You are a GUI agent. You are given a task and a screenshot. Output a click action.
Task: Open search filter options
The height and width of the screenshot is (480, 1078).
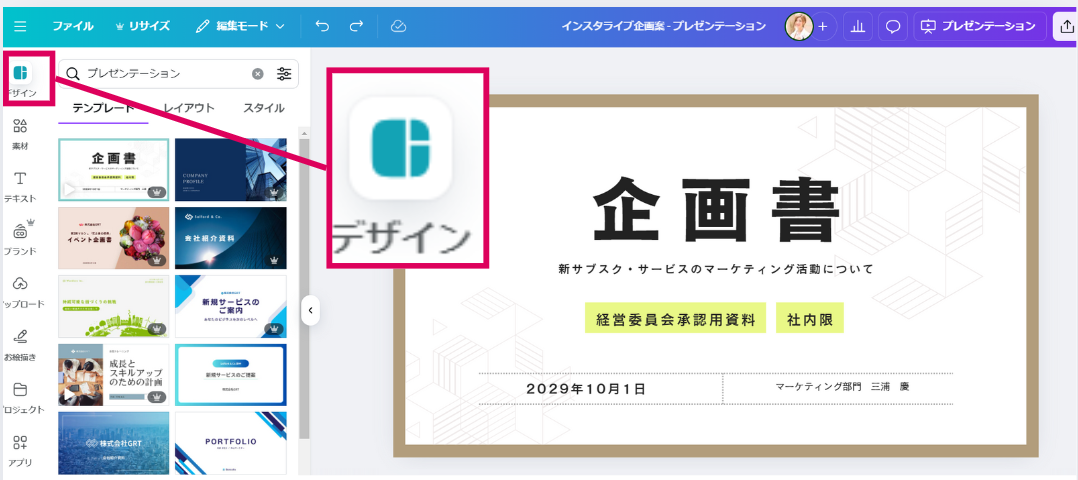[x=285, y=74]
